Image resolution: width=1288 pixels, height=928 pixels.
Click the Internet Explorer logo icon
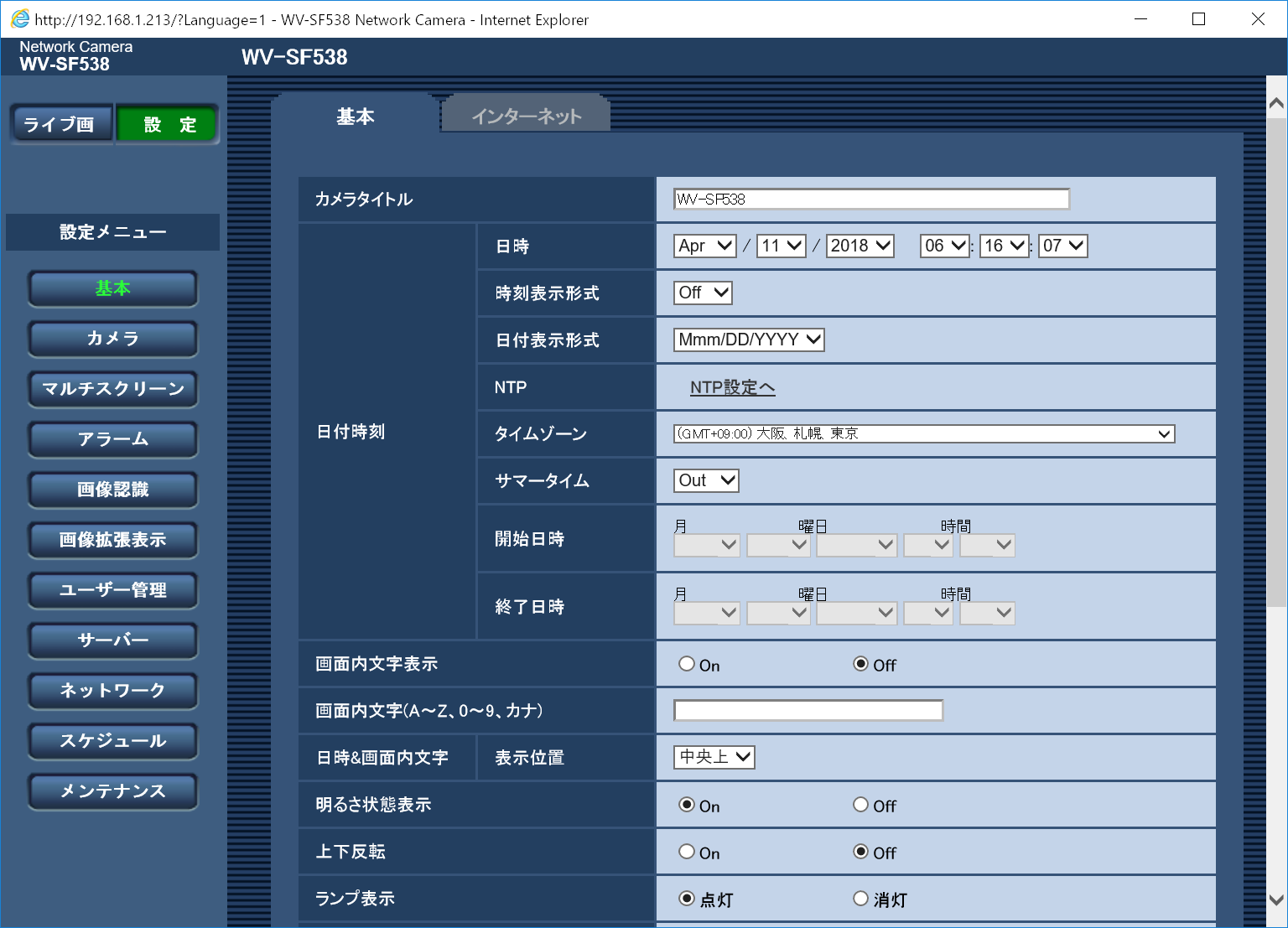click(x=19, y=18)
